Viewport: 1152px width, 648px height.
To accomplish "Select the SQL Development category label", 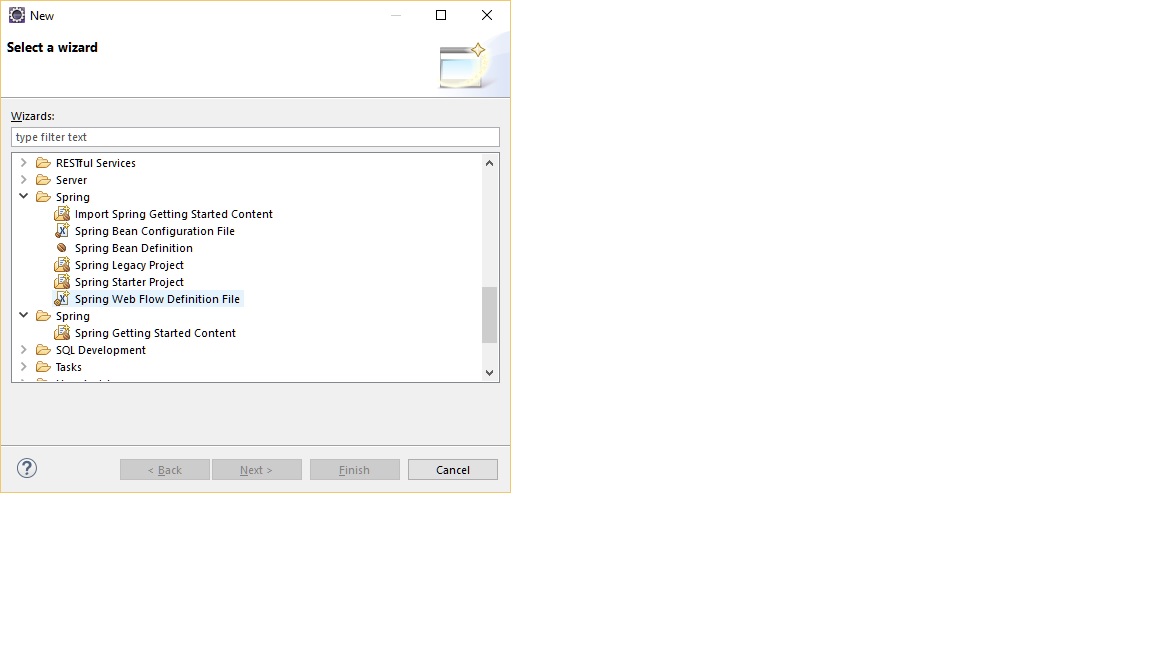I will click(x=101, y=350).
